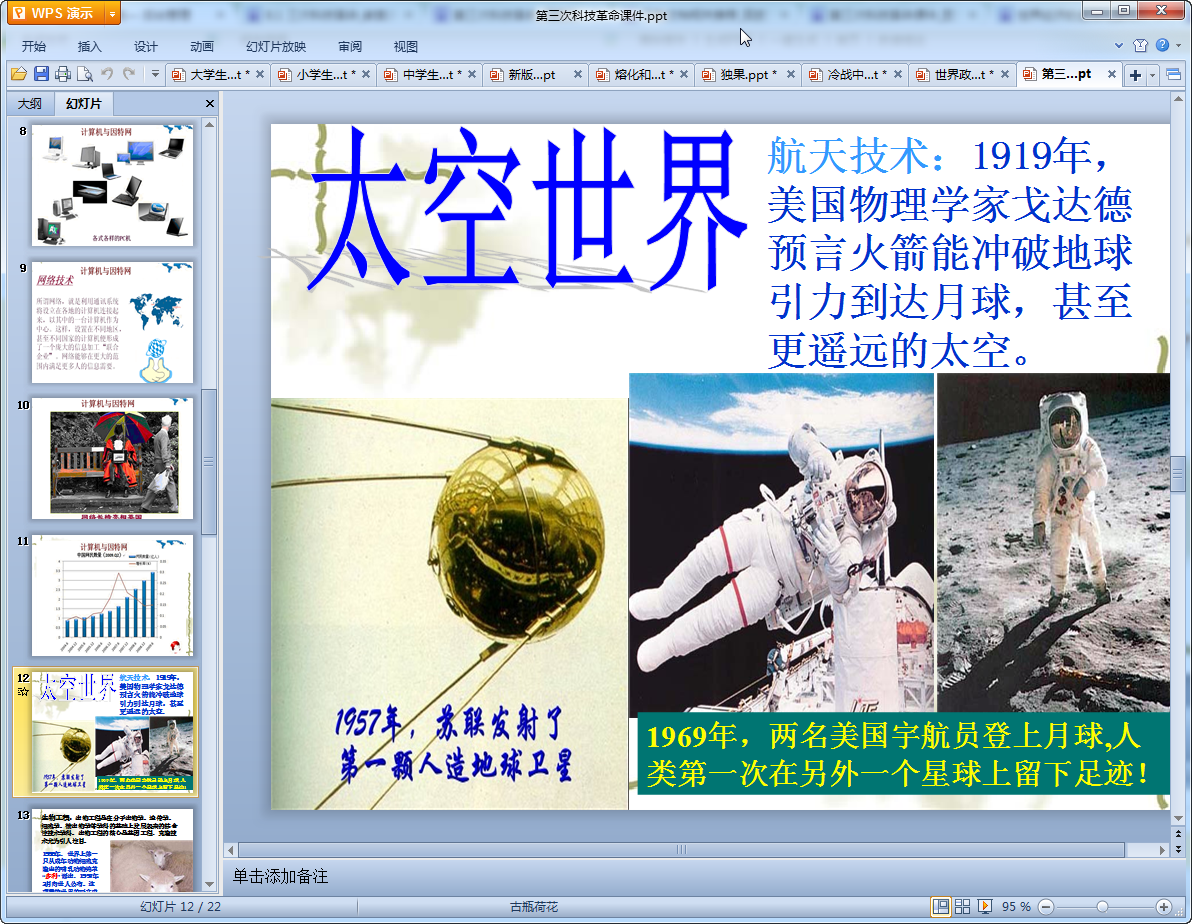Select slide 10 thumbnail with umbrella bench
The image size is (1192, 924).
coord(113,459)
